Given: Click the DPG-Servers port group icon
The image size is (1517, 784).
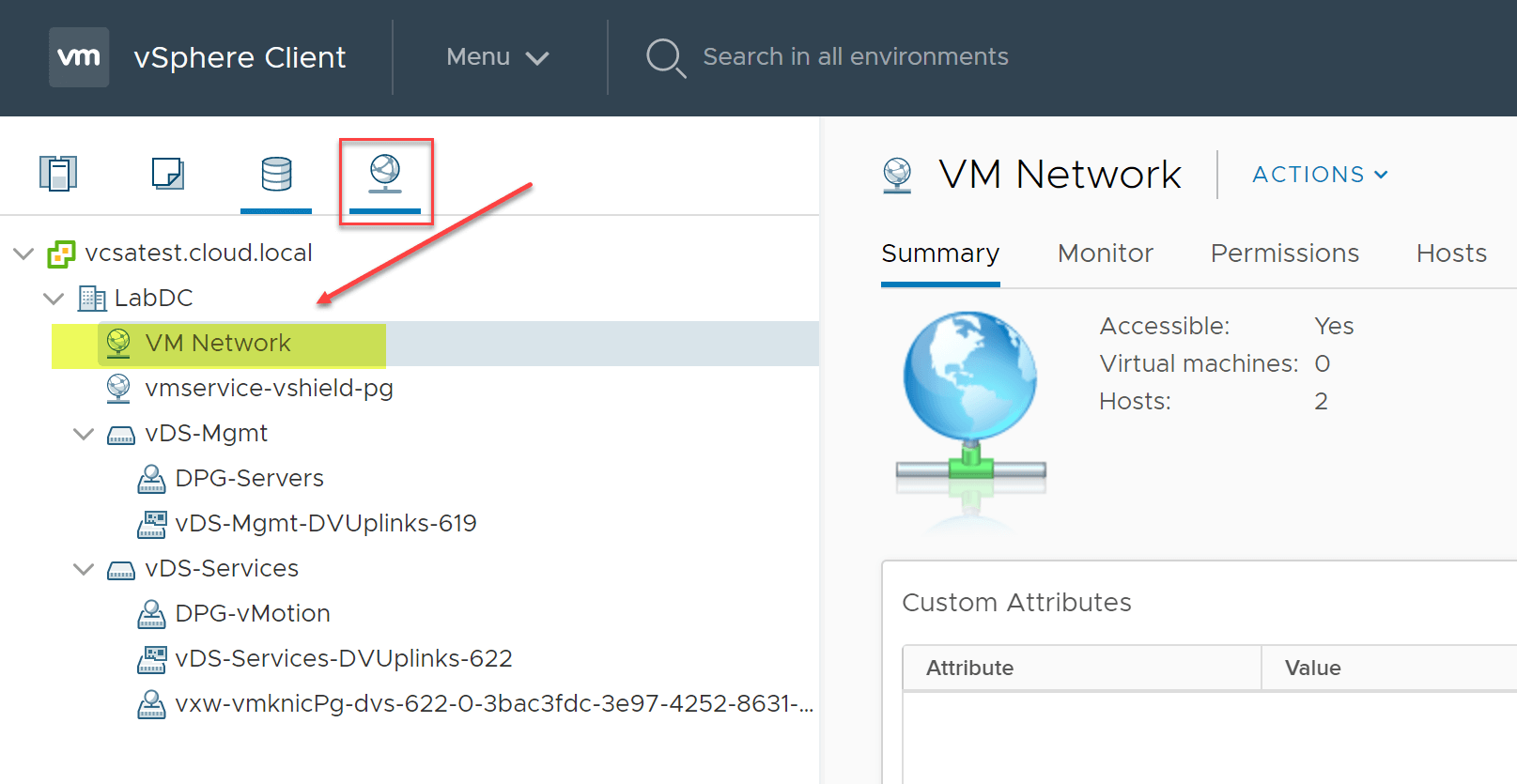Looking at the screenshot, I should pos(151,479).
